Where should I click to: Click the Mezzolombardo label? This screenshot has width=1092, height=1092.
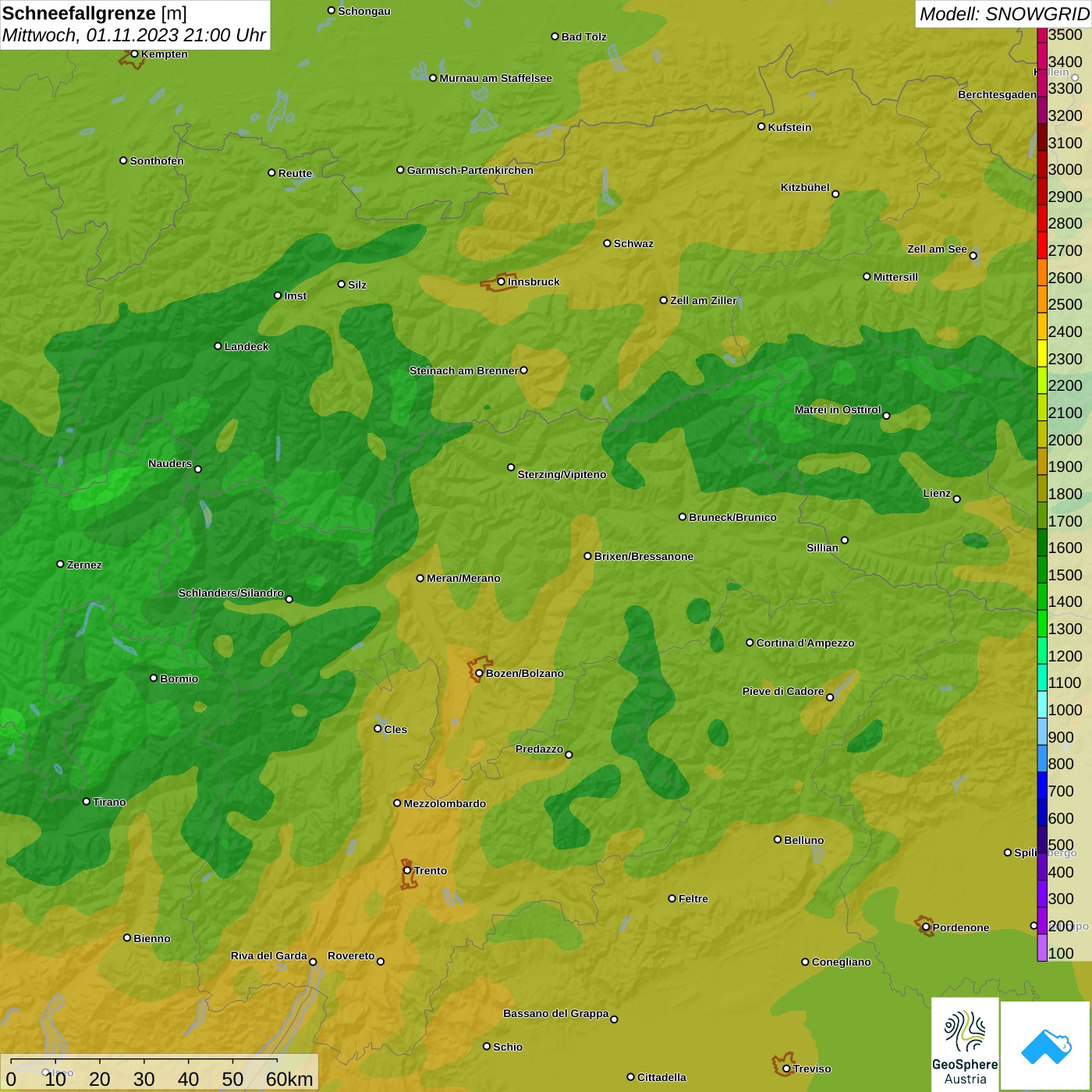pyautogui.click(x=445, y=803)
